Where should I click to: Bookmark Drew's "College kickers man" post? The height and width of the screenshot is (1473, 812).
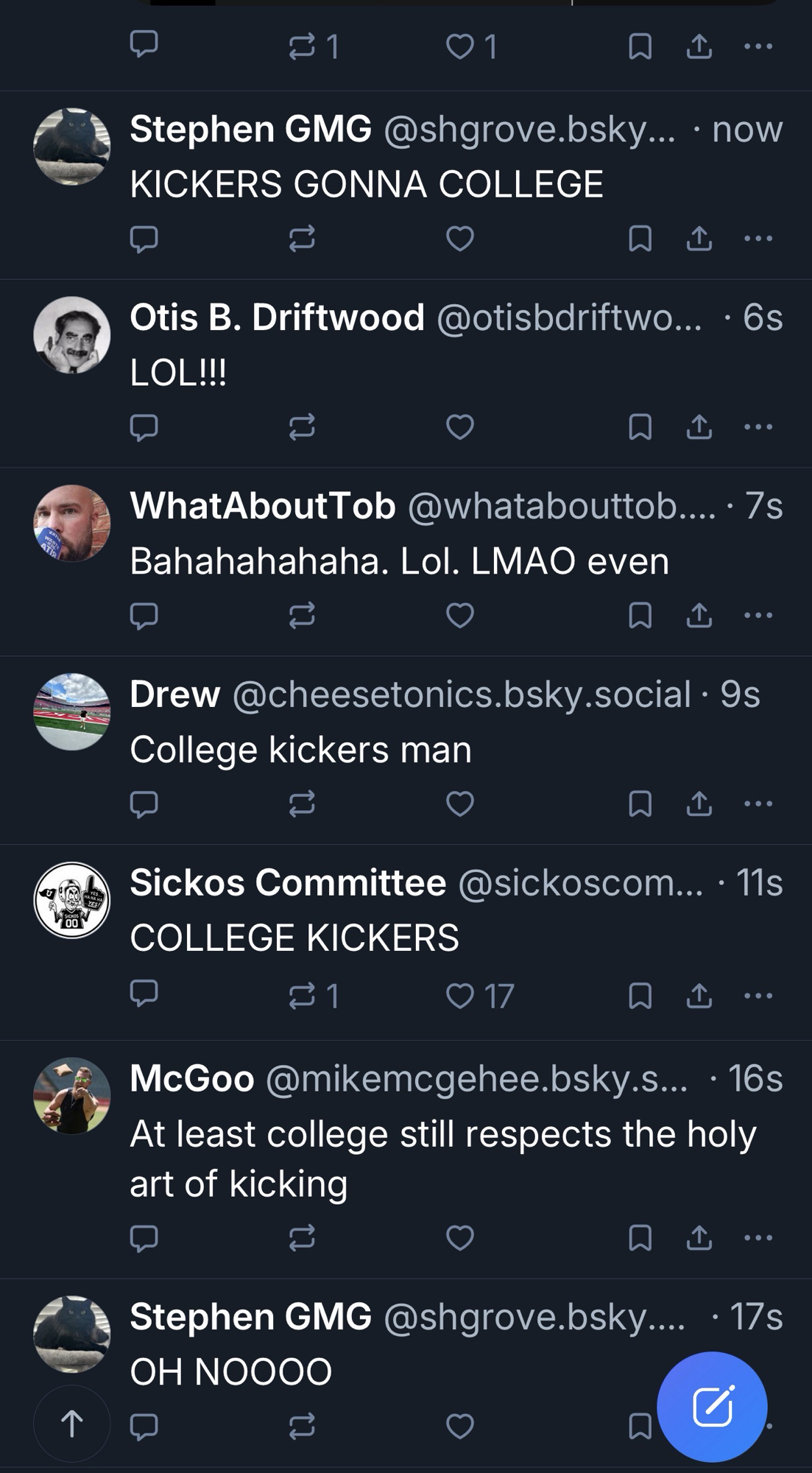pyautogui.click(x=640, y=803)
